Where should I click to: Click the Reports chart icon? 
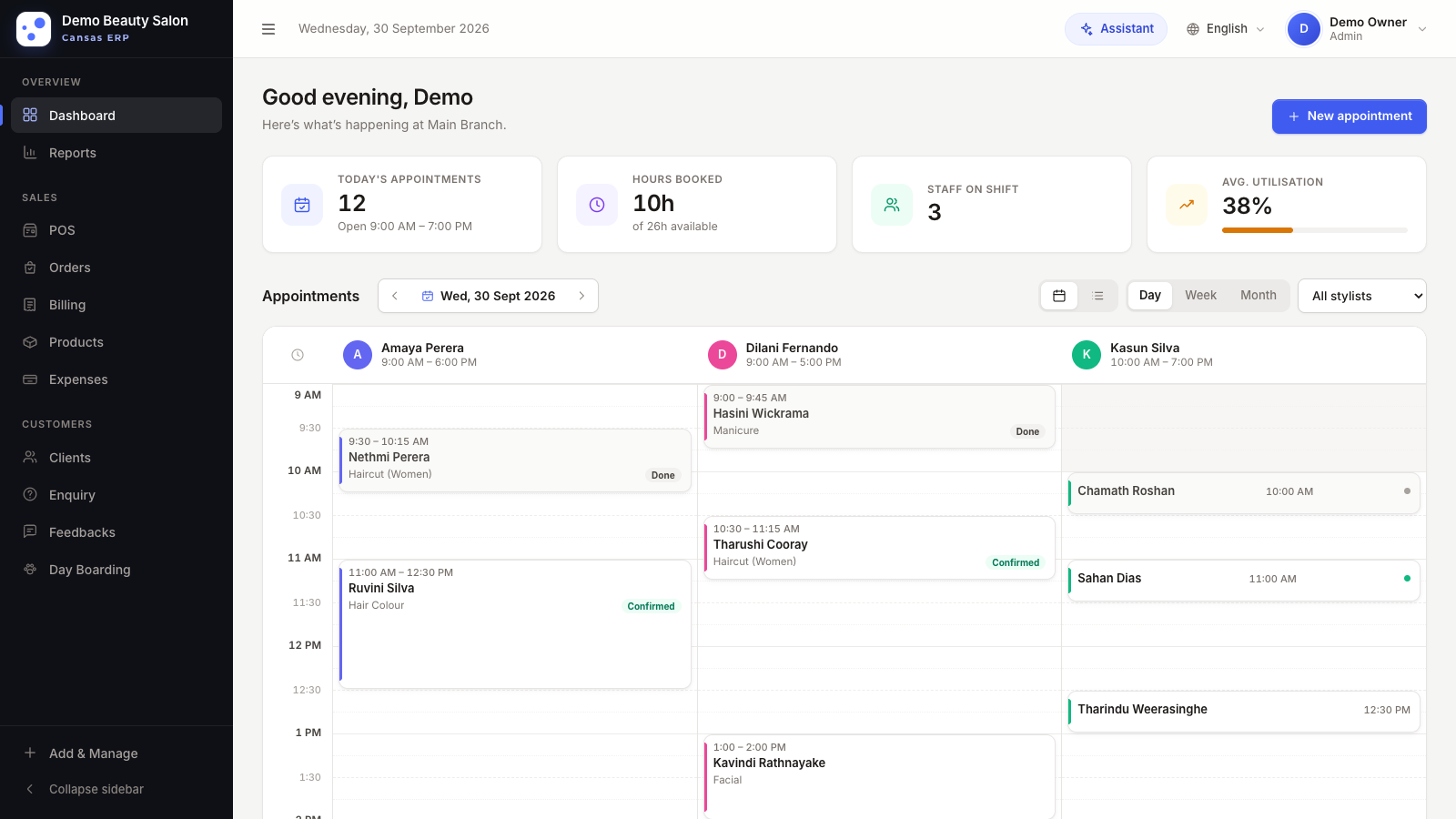tap(30, 153)
